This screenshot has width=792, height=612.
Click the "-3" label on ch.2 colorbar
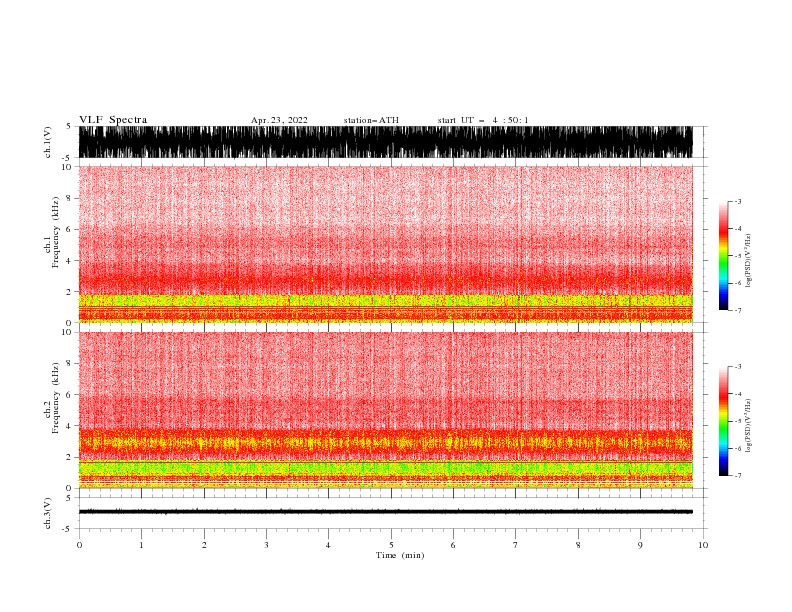pyautogui.click(x=738, y=367)
